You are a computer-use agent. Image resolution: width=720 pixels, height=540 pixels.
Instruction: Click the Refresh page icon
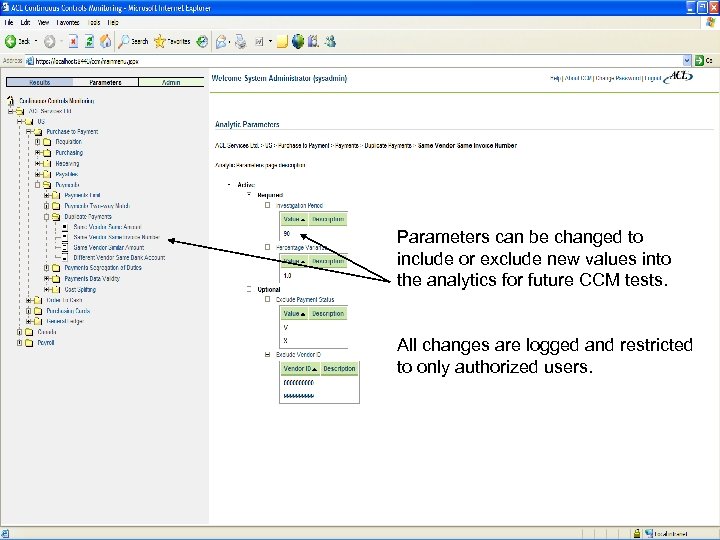(x=90, y=42)
